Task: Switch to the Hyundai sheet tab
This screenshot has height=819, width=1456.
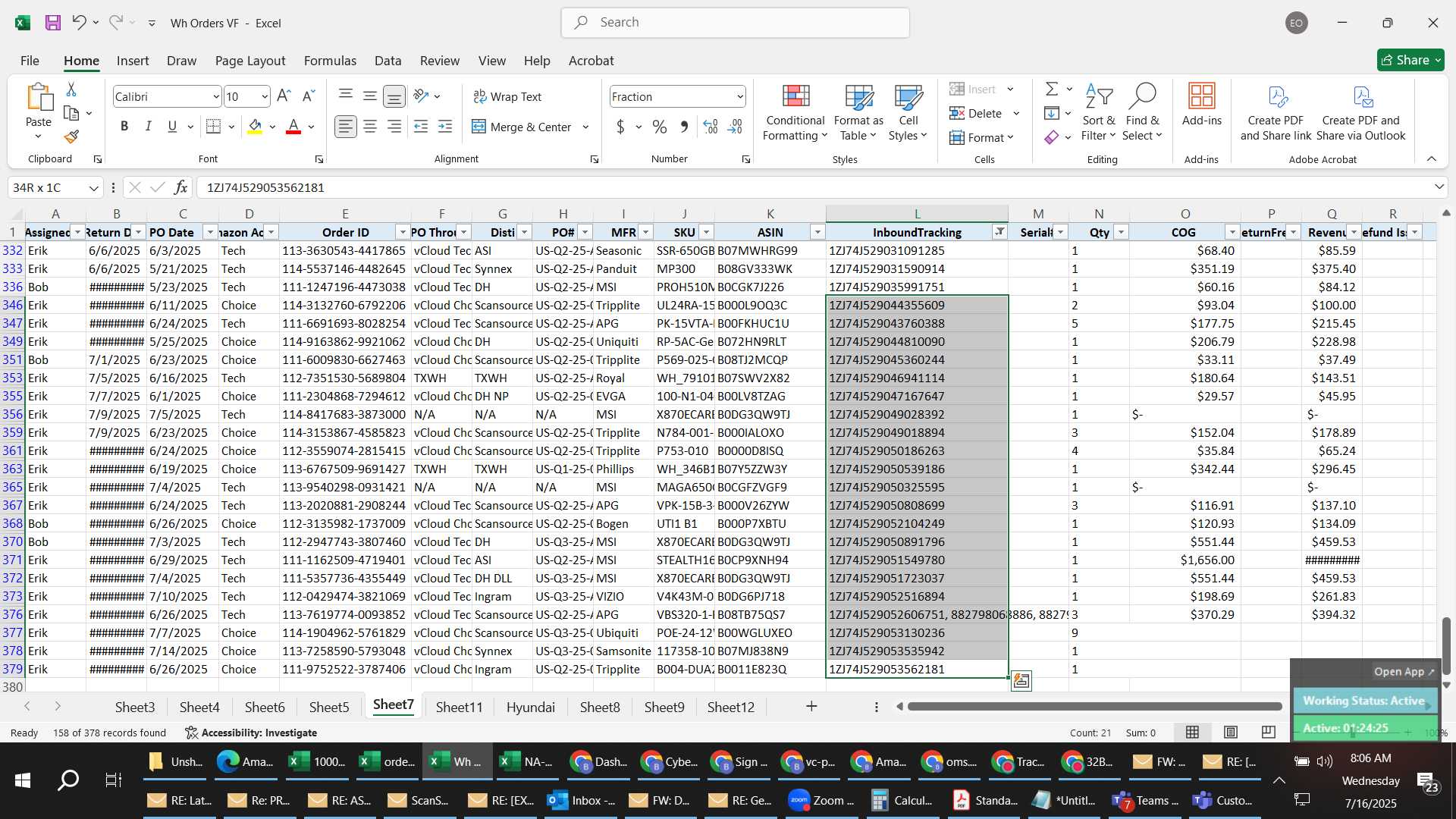Action: pyautogui.click(x=530, y=707)
